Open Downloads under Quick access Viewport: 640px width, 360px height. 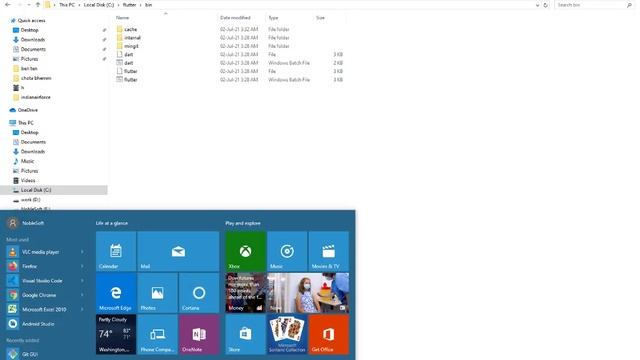click(33, 40)
